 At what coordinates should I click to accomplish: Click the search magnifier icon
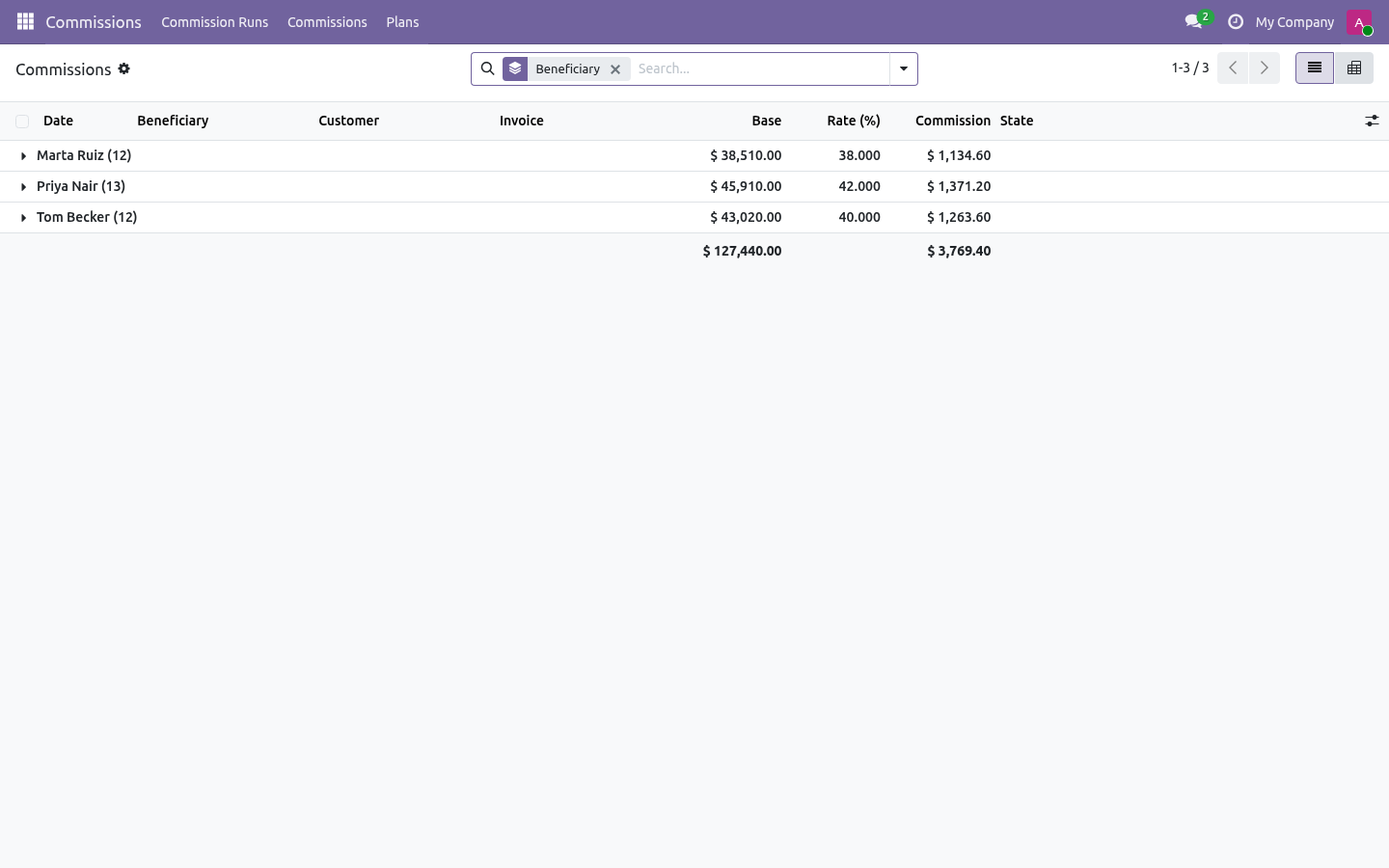click(x=487, y=68)
